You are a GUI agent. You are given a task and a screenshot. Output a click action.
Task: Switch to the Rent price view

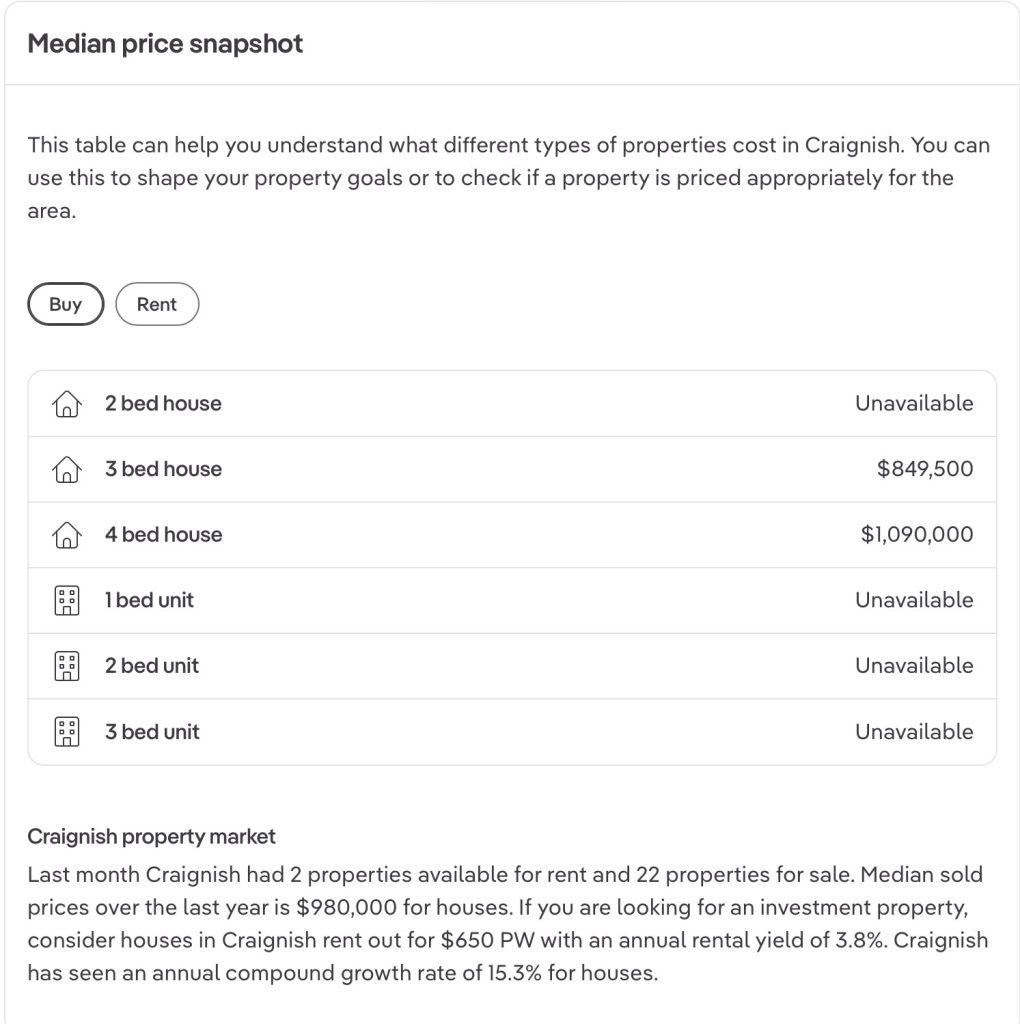[x=157, y=305]
